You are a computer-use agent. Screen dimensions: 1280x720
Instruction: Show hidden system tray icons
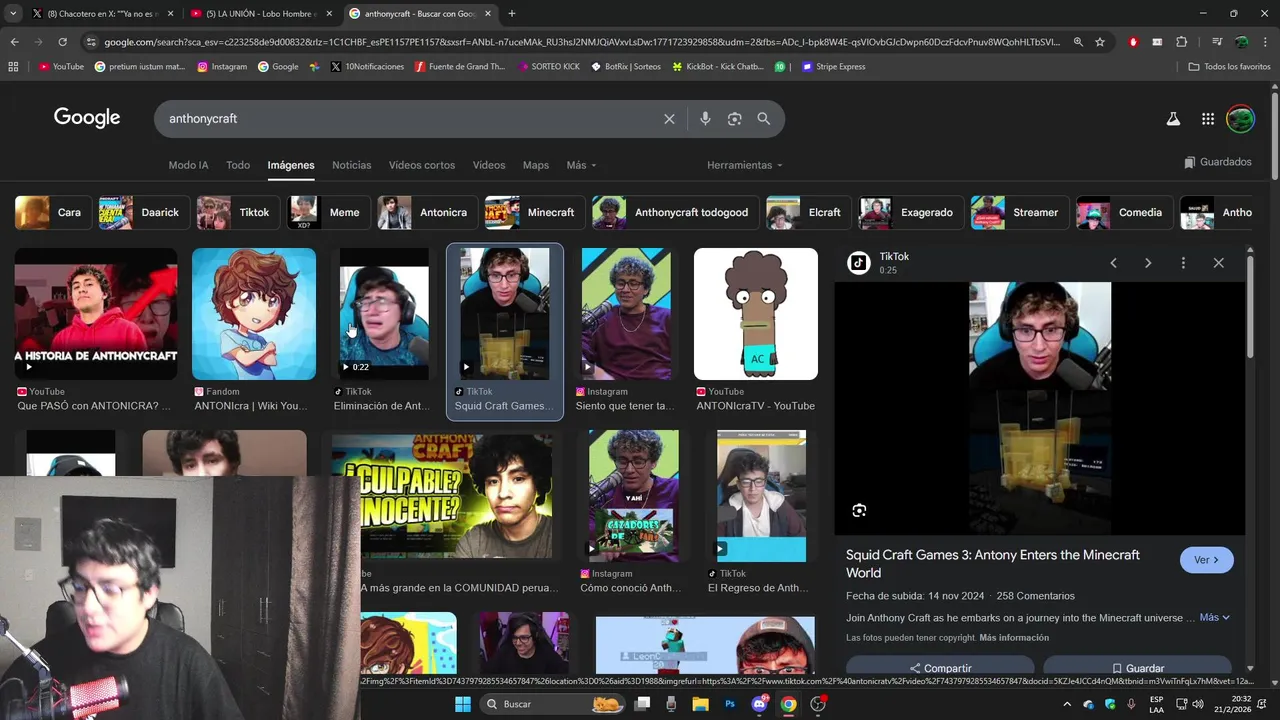1067,704
